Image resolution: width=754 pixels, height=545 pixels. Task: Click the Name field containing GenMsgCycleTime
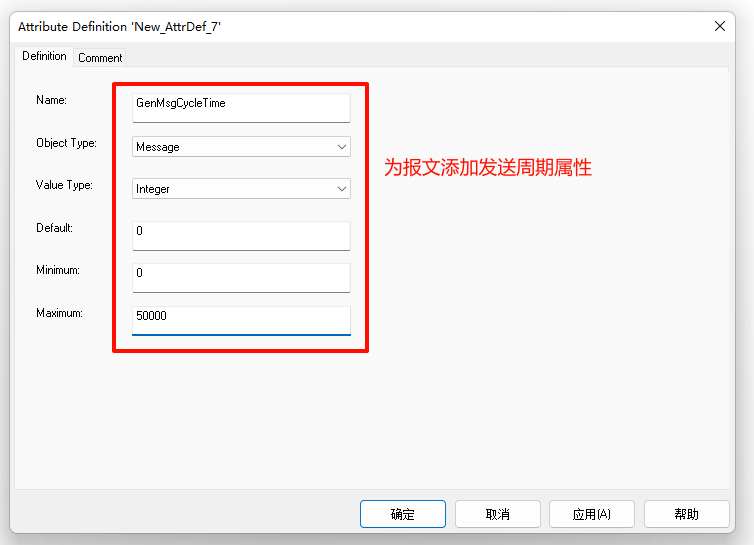click(x=241, y=108)
